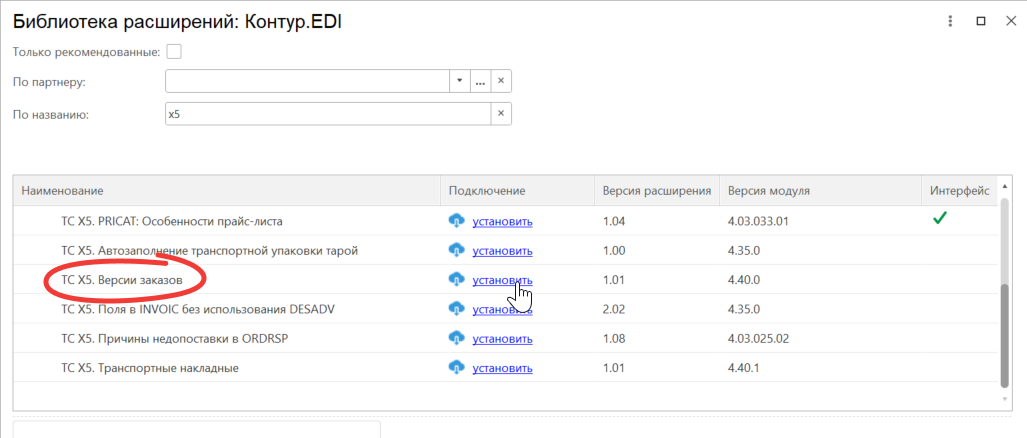Sort by 'Подключение' column header
This screenshot has height=438, width=1027.
(x=517, y=191)
